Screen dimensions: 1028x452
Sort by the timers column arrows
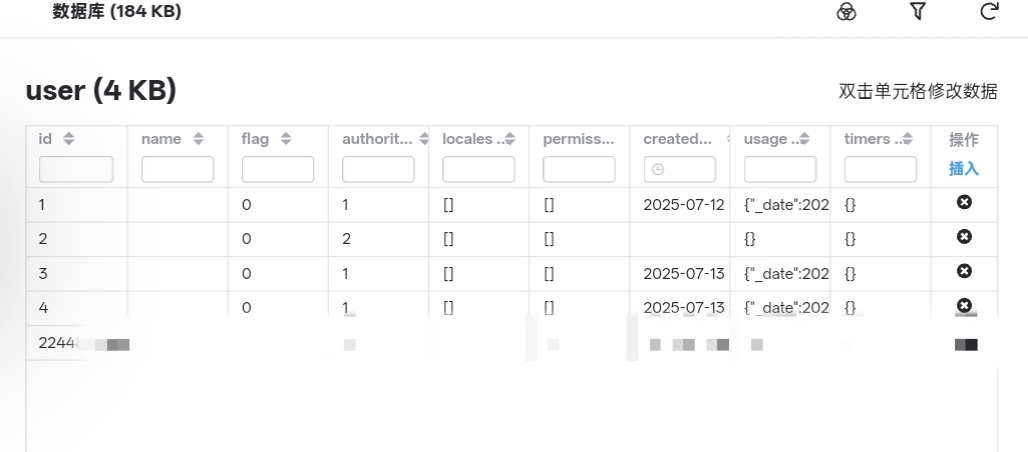coord(907,138)
